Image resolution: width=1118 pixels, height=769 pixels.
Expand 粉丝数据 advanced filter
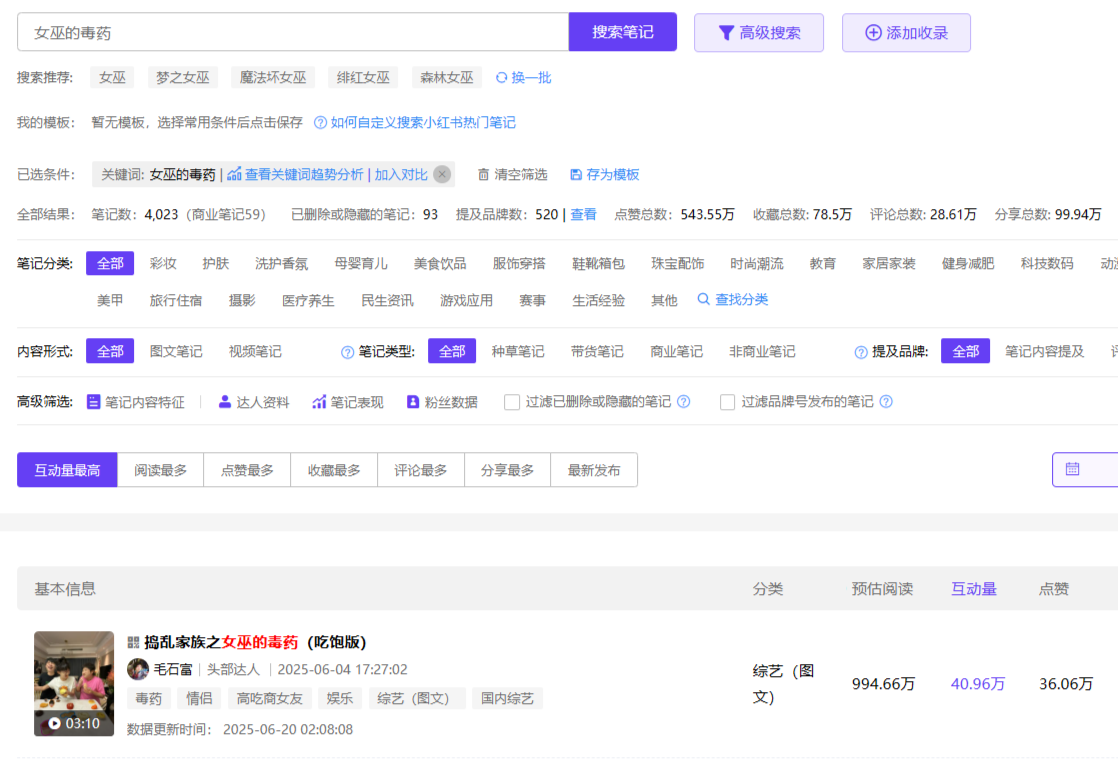tap(442, 402)
